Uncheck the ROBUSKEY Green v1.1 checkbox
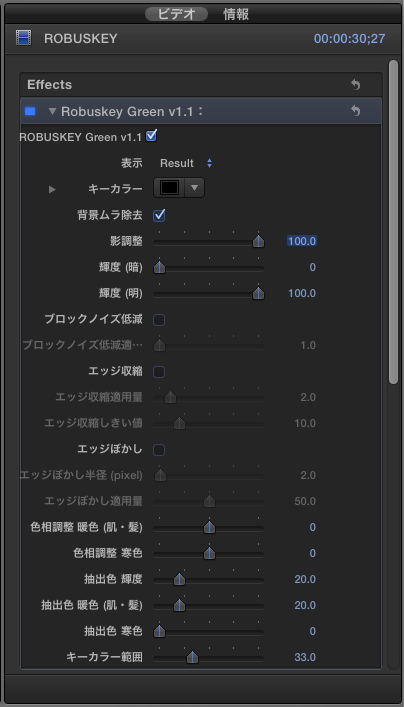Image resolution: width=404 pixels, height=707 pixels. coord(152,135)
